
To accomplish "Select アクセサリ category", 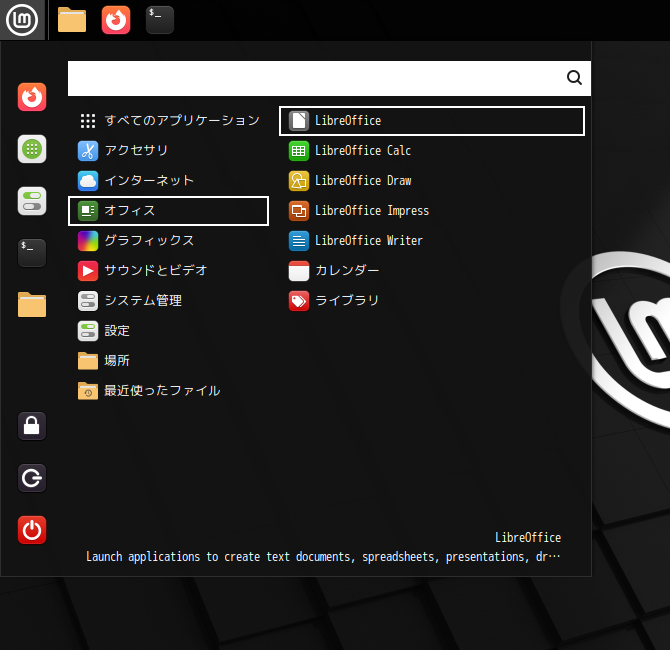I will pyautogui.click(x=168, y=151).
